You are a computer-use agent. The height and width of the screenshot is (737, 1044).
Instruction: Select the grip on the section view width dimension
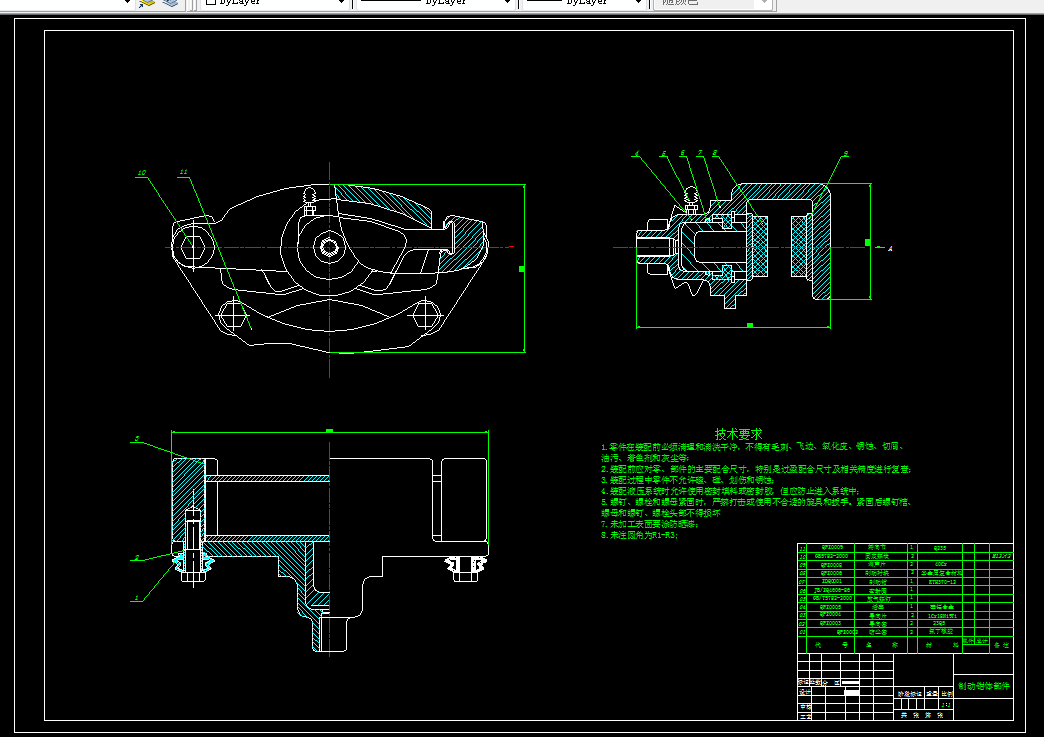pyautogui.click(x=750, y=326)
